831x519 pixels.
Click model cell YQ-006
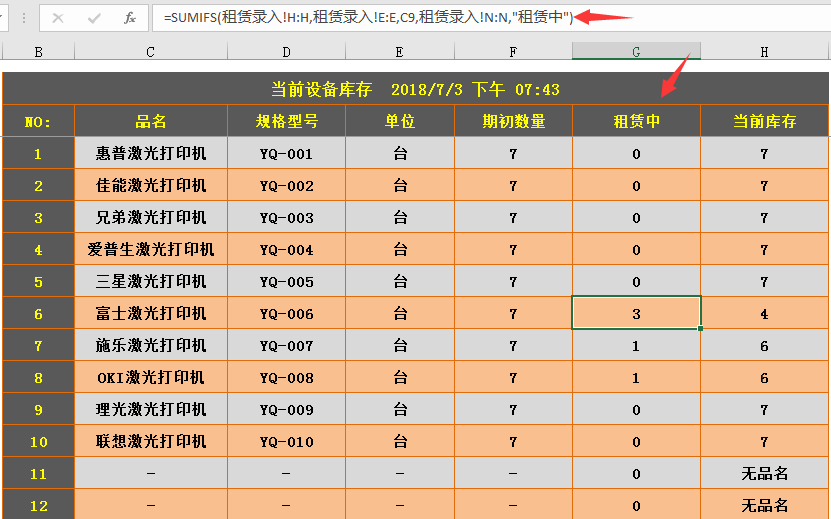(x=286, y=313)
